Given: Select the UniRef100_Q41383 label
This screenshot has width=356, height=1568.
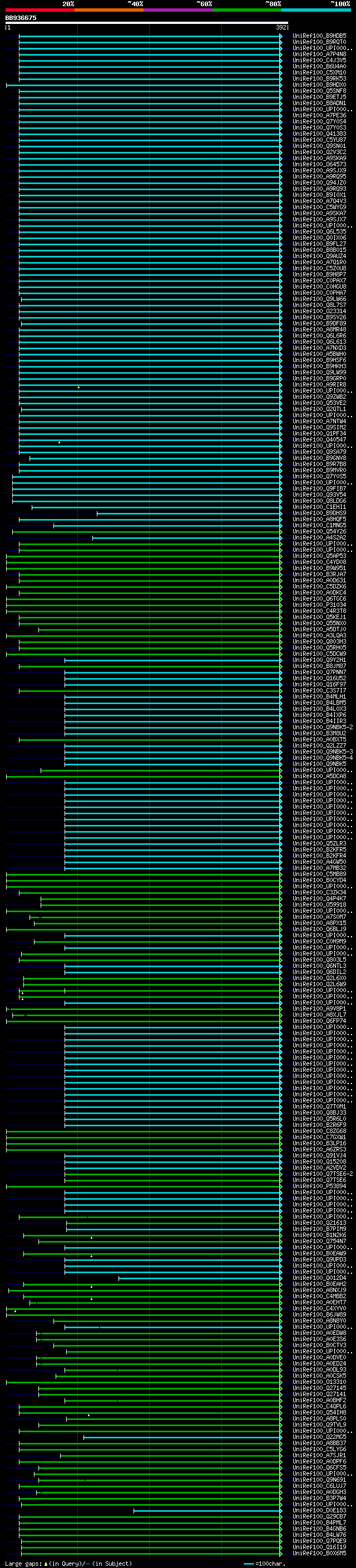Looking at the screenshot, I should click(319, 133).
